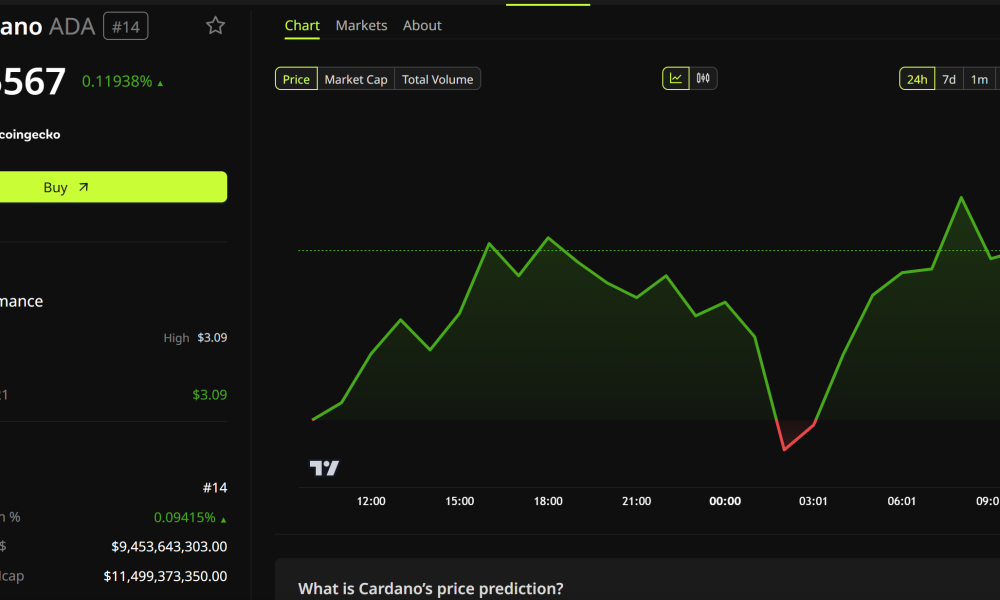The height and width of the screenshot is (600, 1000).
Task: Click the $9,453,643,303.00 value
Action: pyautogui.click(x=169, y=546)
